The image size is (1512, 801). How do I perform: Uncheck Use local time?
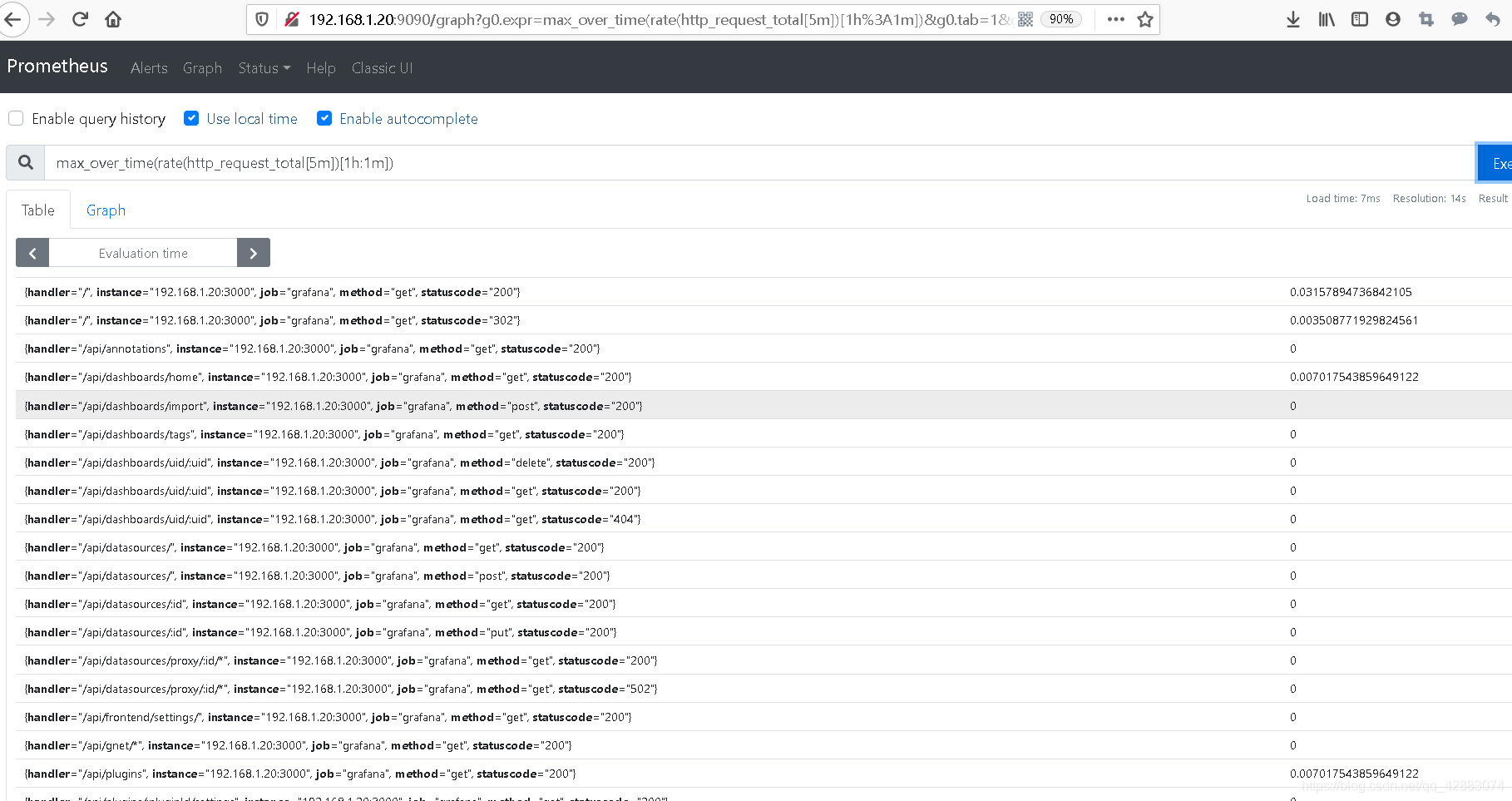(x=191, y=118)
